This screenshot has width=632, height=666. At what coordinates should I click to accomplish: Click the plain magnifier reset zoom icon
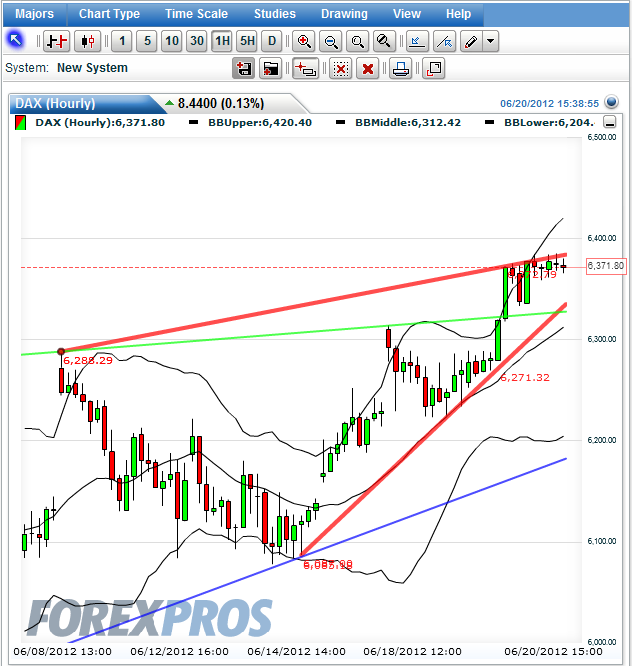point(358,41)
